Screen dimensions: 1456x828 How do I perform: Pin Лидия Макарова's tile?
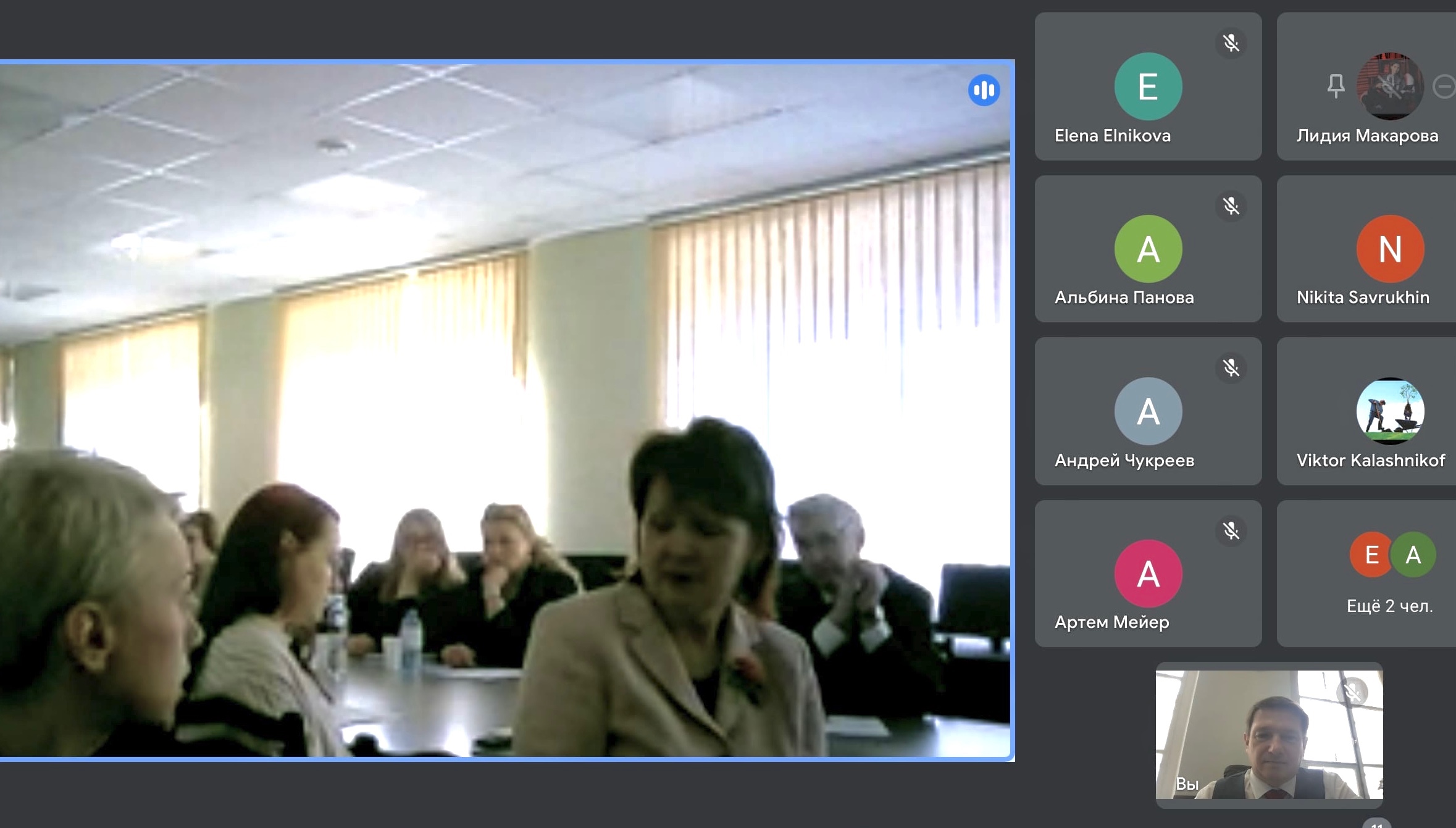coord(1336,86)
